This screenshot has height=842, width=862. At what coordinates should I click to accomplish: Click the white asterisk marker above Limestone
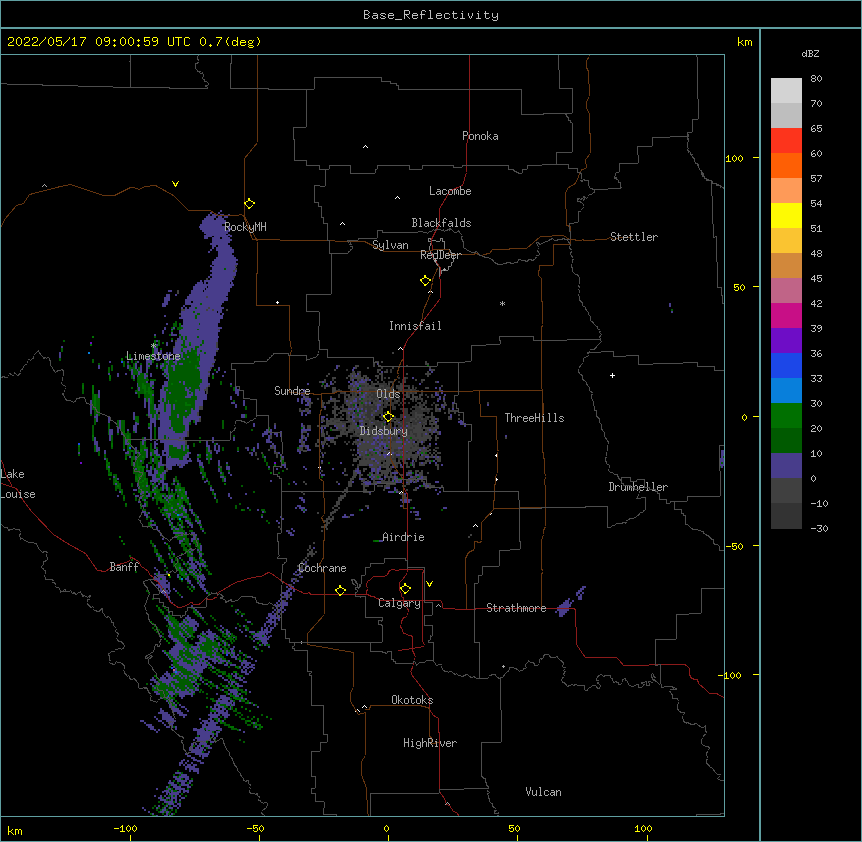[153, 345]
